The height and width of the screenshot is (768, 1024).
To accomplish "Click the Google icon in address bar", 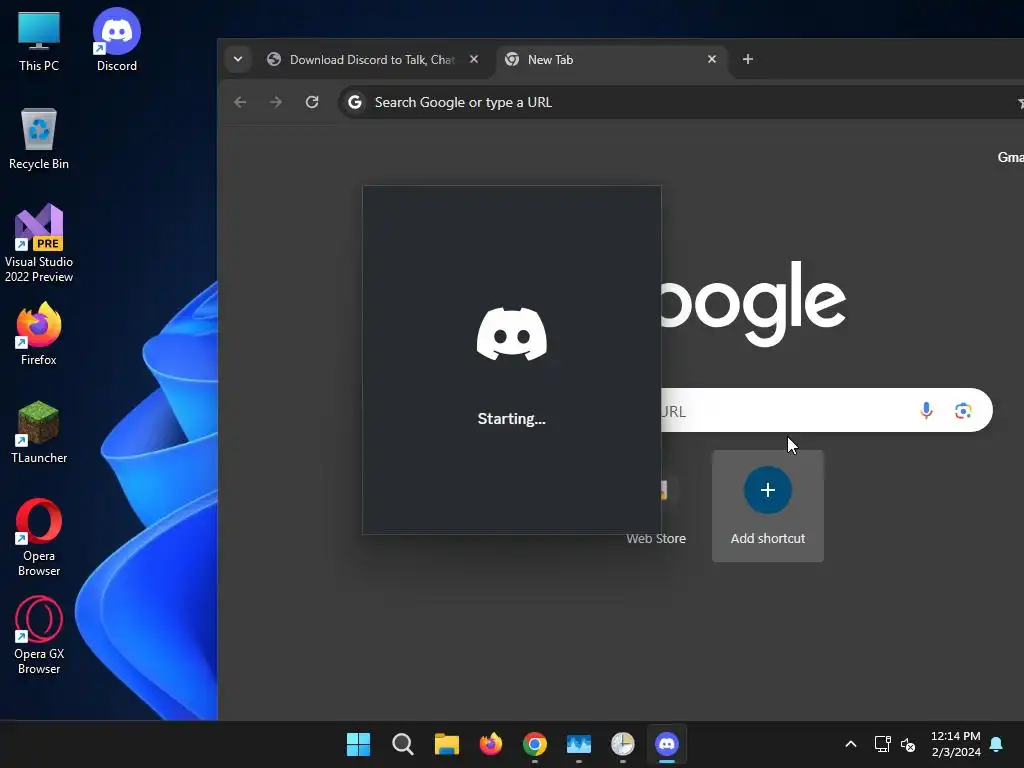I will (355, 103).
